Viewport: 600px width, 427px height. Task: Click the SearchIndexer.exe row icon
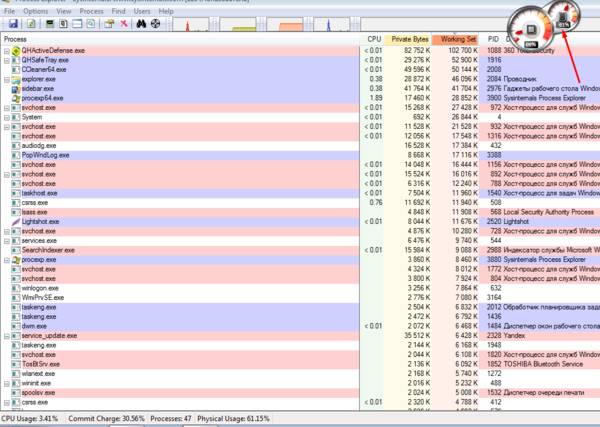coord(16,250)
